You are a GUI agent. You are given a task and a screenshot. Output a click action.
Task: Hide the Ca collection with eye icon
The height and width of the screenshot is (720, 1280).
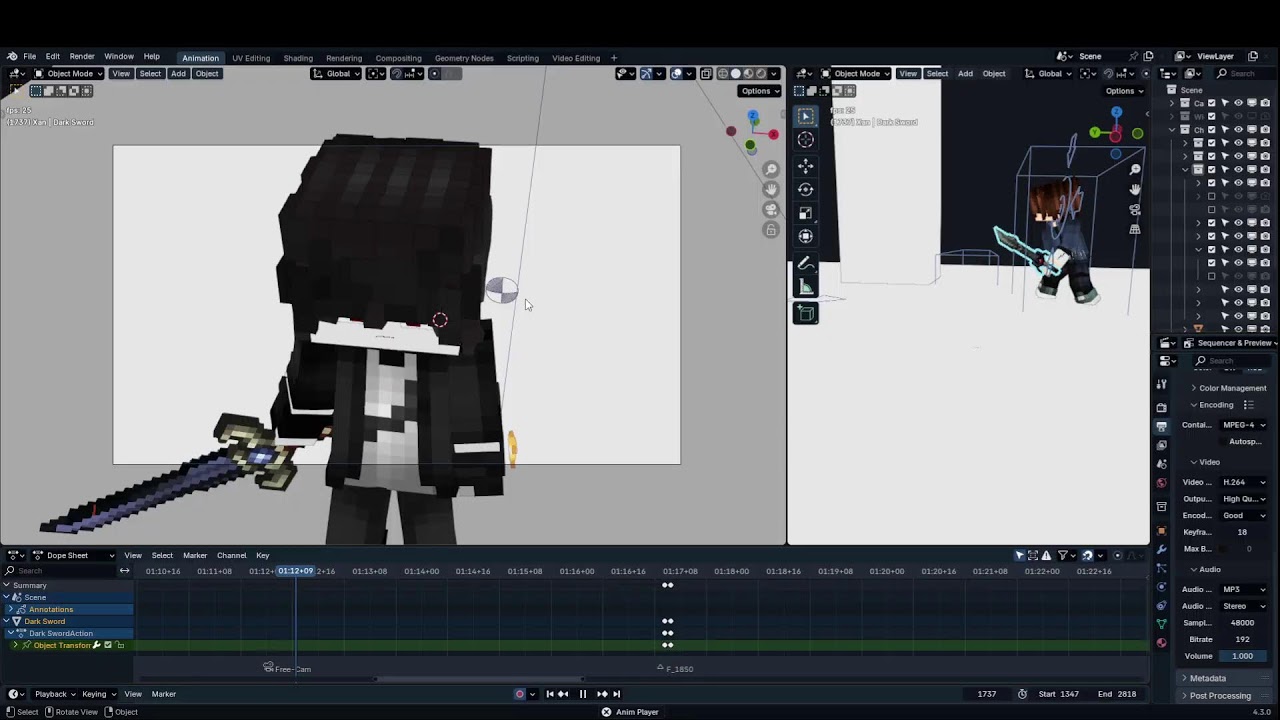[1238, 103]
